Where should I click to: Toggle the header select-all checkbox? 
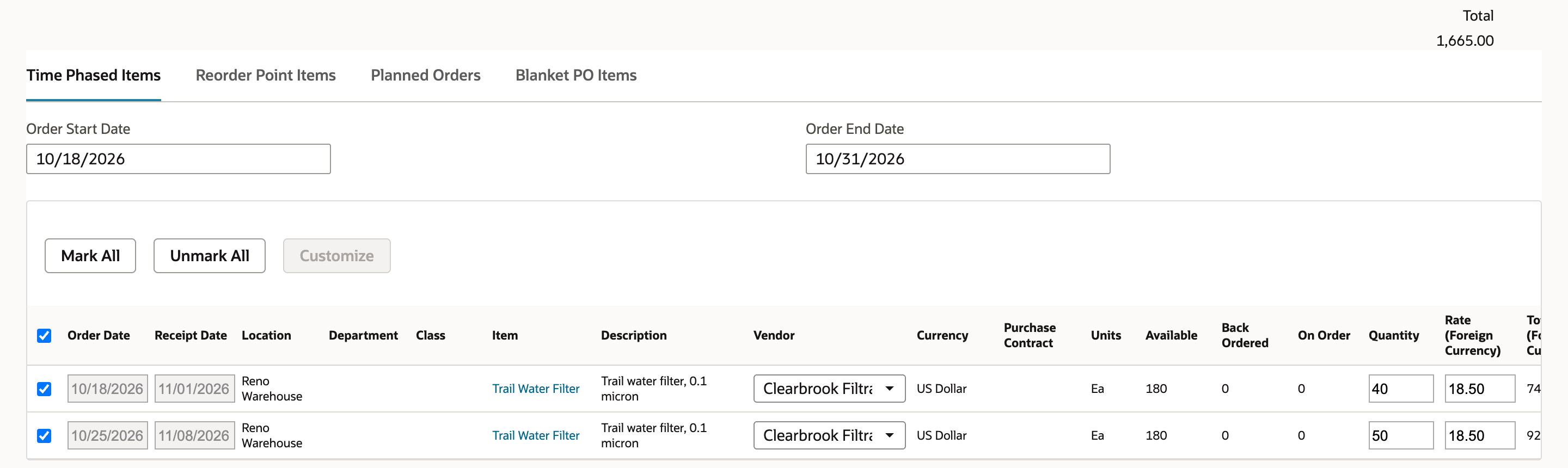pos(44,336)
